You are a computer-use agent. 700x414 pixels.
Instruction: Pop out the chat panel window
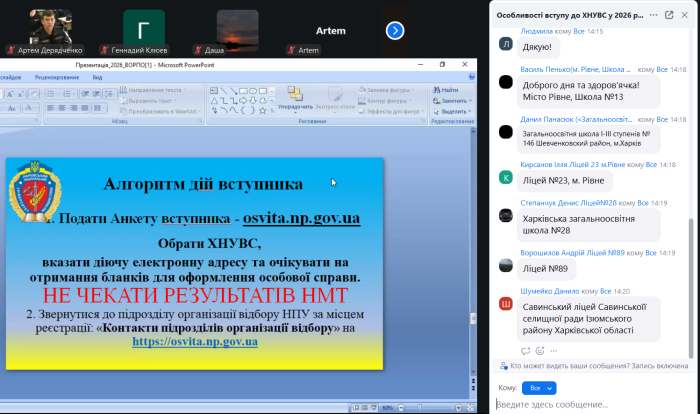[669, 15]
